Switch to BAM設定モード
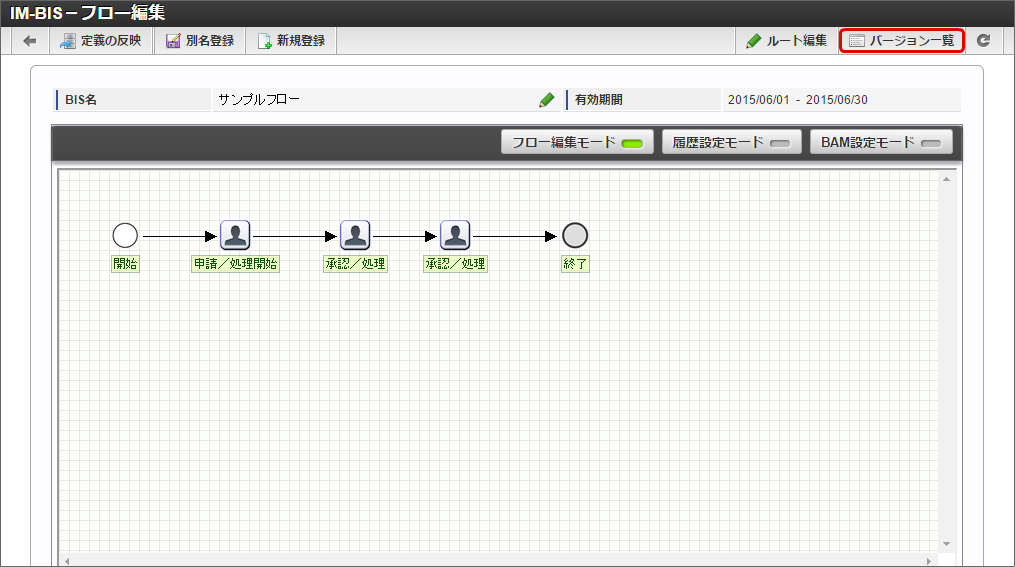The image size is (1015, 567). [881, 142]
